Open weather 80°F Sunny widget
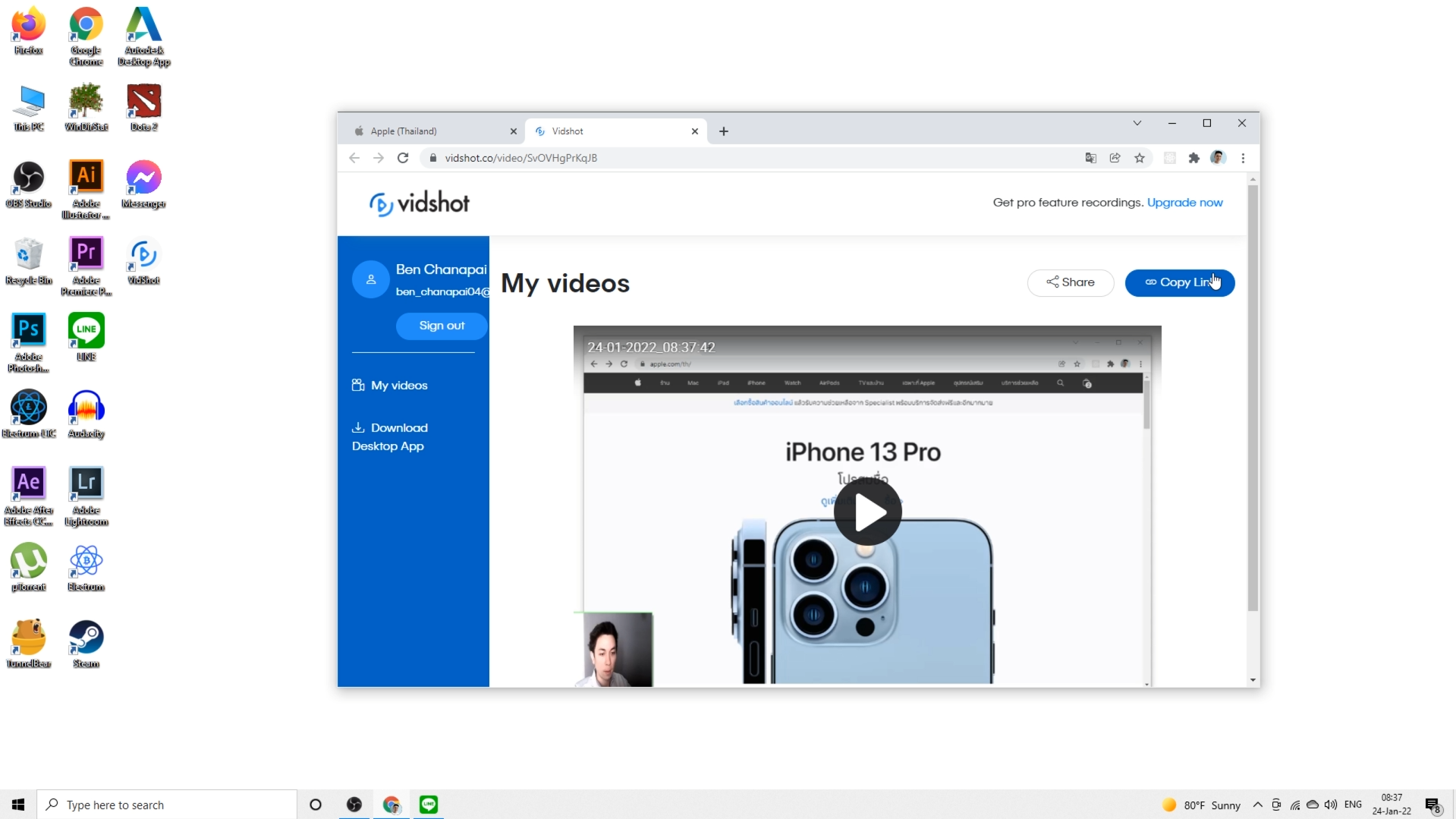1456x819 pixels. (1201, 805)
